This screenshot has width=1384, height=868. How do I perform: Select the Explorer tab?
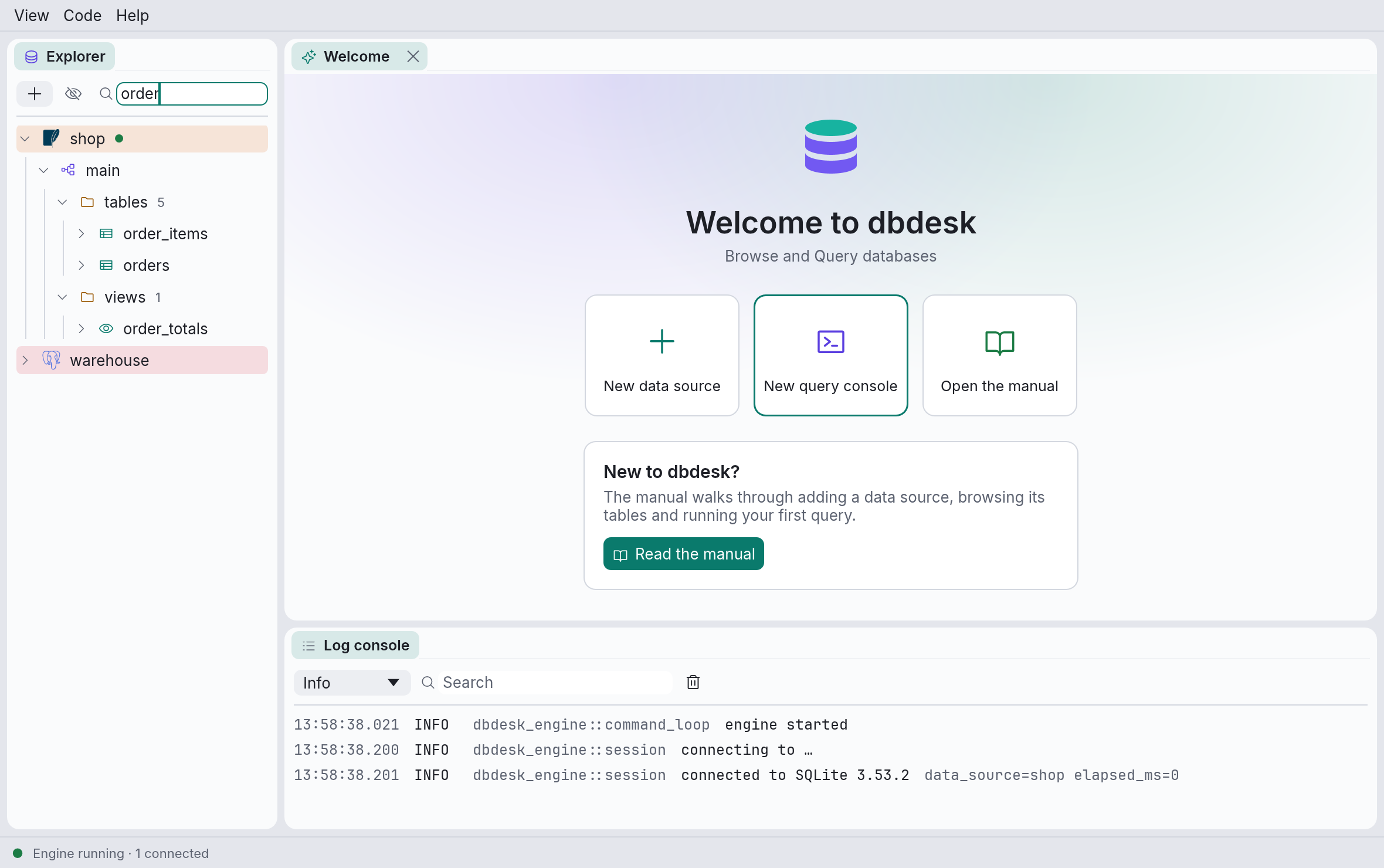click(65, 56)
